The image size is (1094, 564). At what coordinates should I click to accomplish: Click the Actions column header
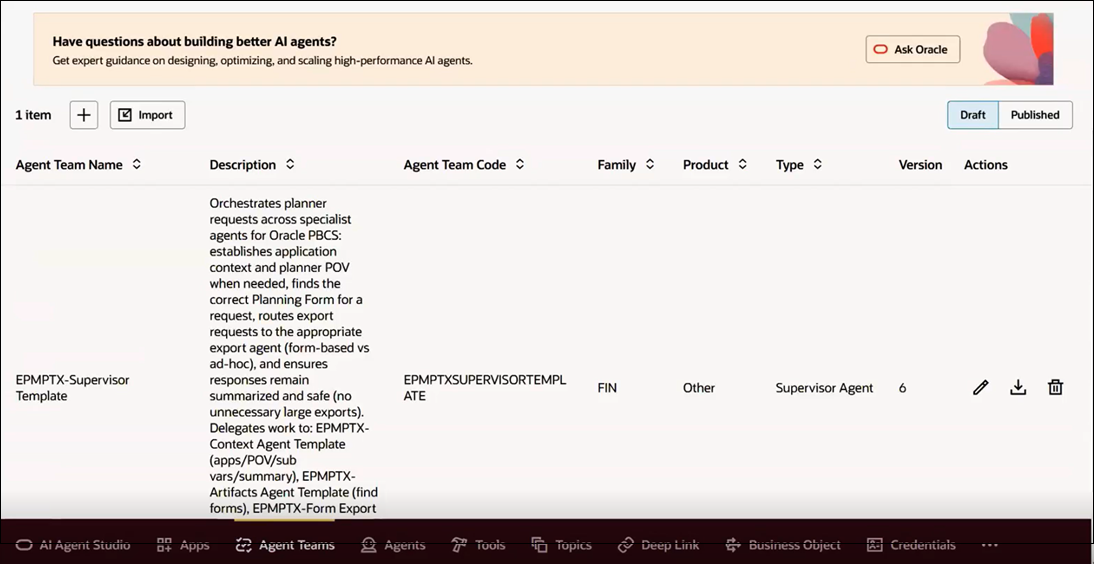(x=986, y=165)
